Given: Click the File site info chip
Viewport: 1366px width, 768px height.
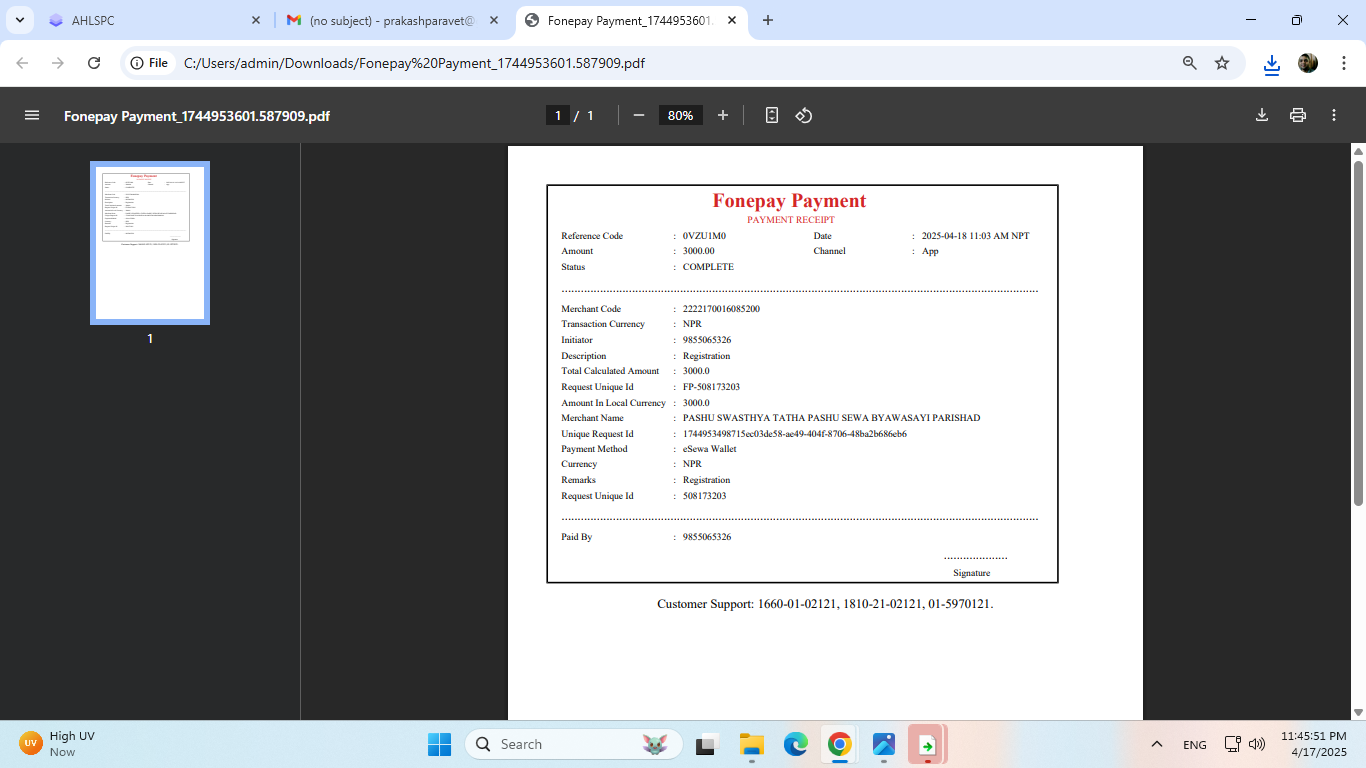Looking at the screenshot, I should pyautogui.click(x=149, y=63).
